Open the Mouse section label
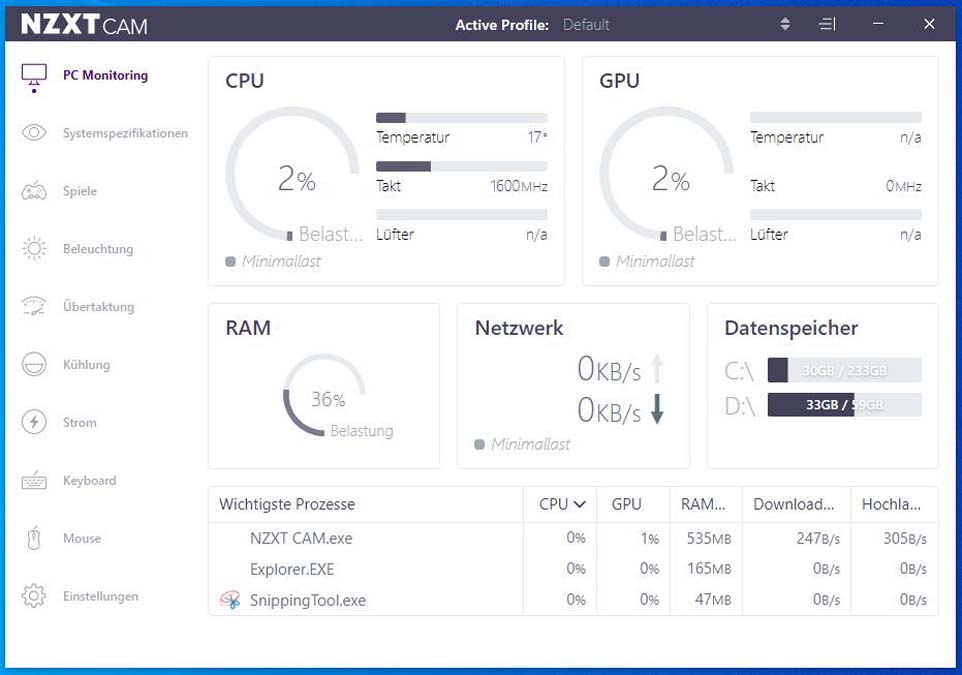Image resolution: width=962 pixels, height=675 pixels. coord(82,538)
